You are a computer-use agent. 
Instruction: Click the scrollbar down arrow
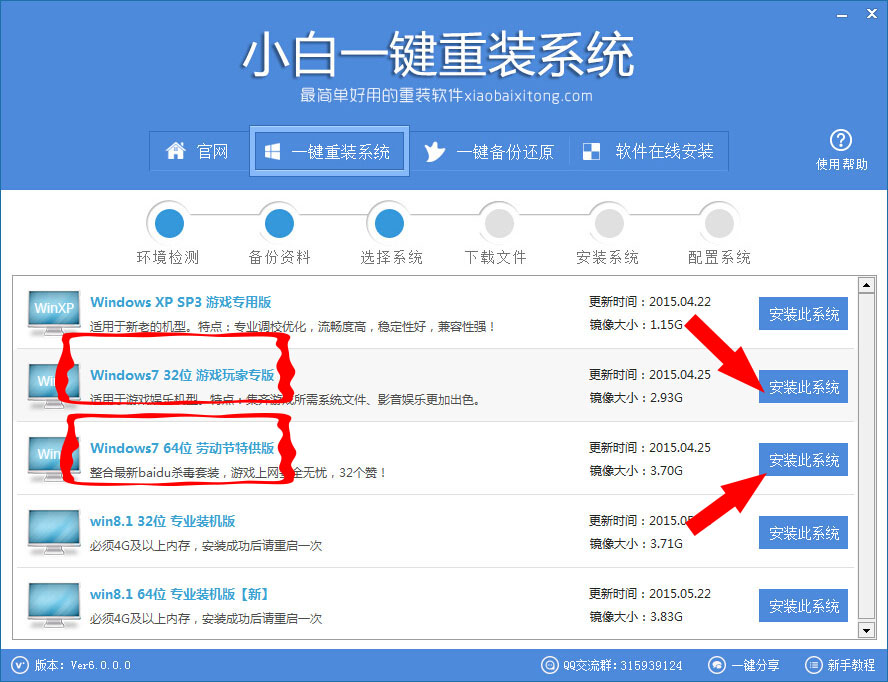pyautogui.click(x=866, y=630)
